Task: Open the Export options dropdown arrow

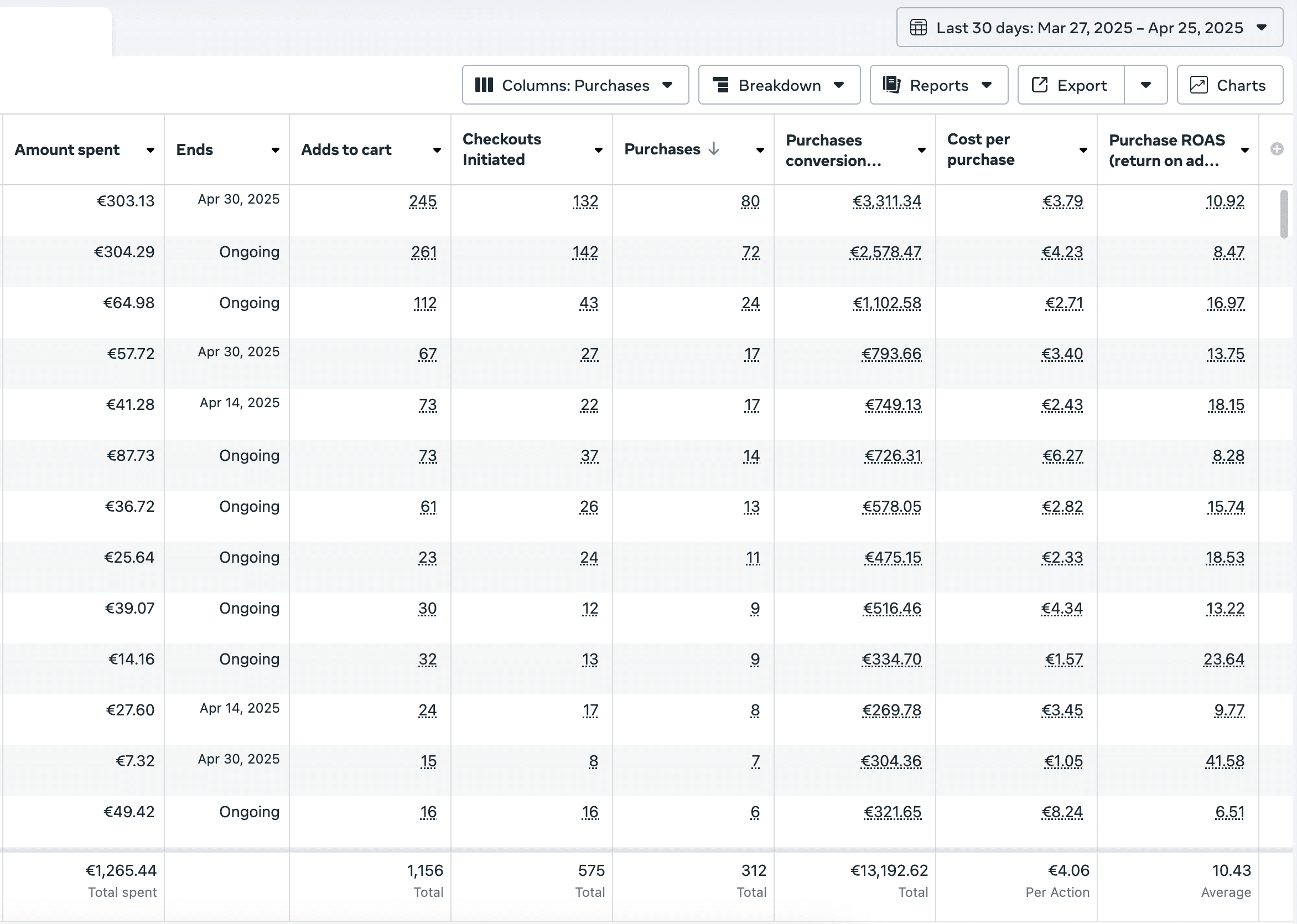Action: (x=1146, y=85)
